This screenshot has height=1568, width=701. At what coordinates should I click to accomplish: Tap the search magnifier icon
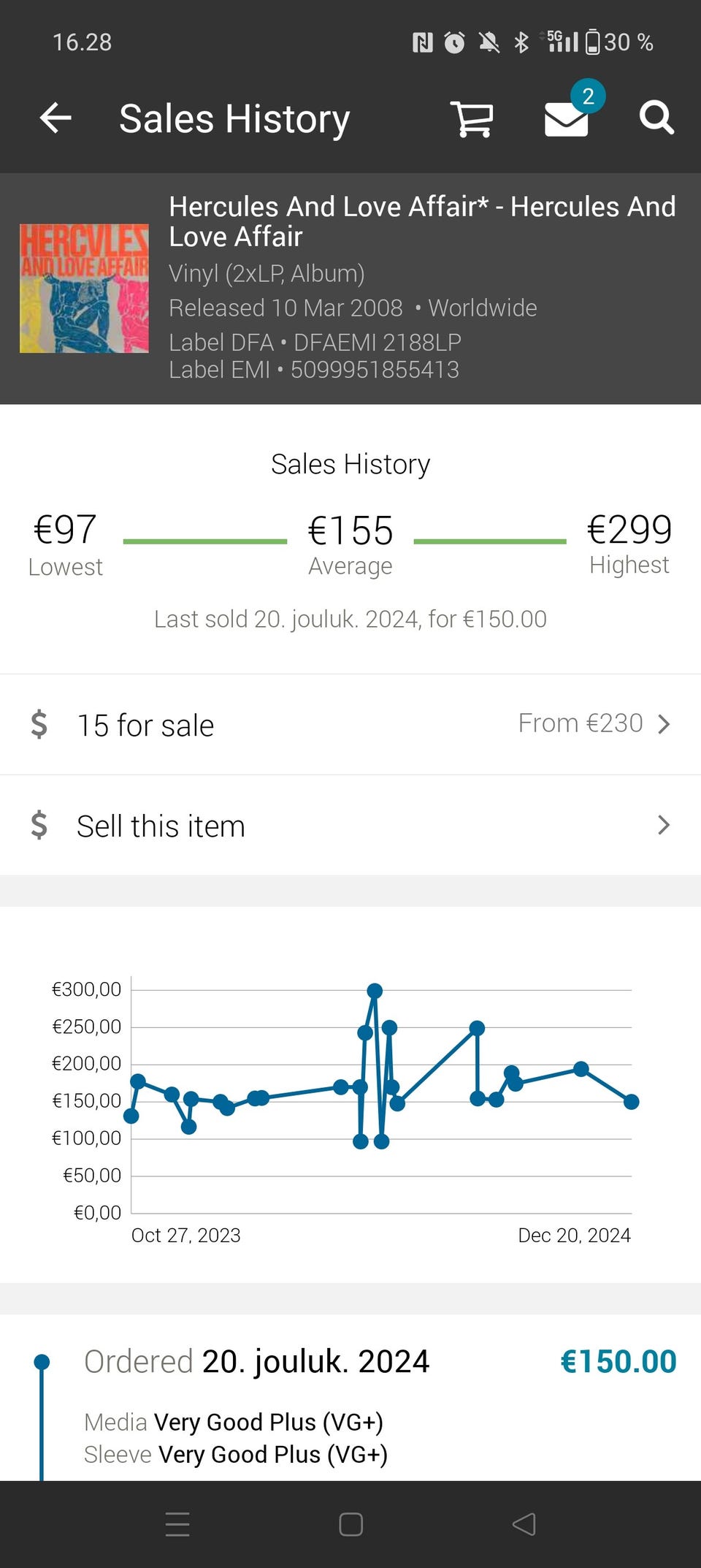pos(656,118)
